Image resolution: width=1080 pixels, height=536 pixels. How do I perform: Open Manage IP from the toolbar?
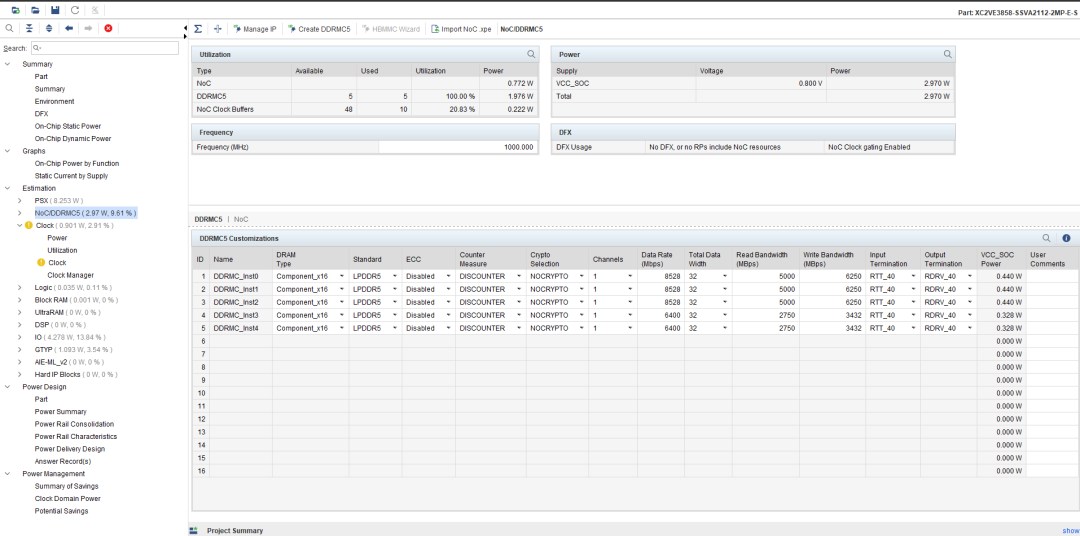click(255, 29)
